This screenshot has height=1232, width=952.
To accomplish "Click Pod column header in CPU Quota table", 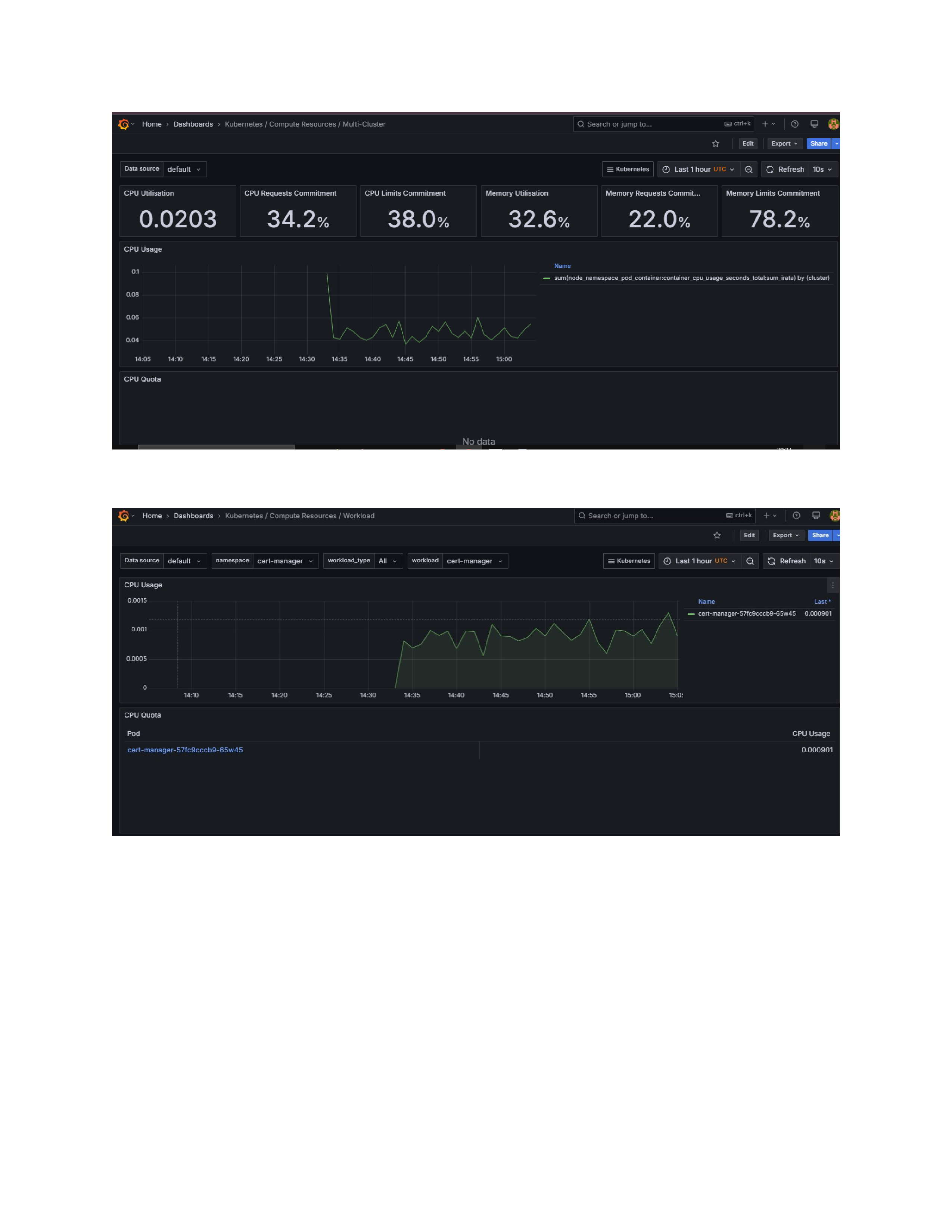I will click(x=133, y=733).
